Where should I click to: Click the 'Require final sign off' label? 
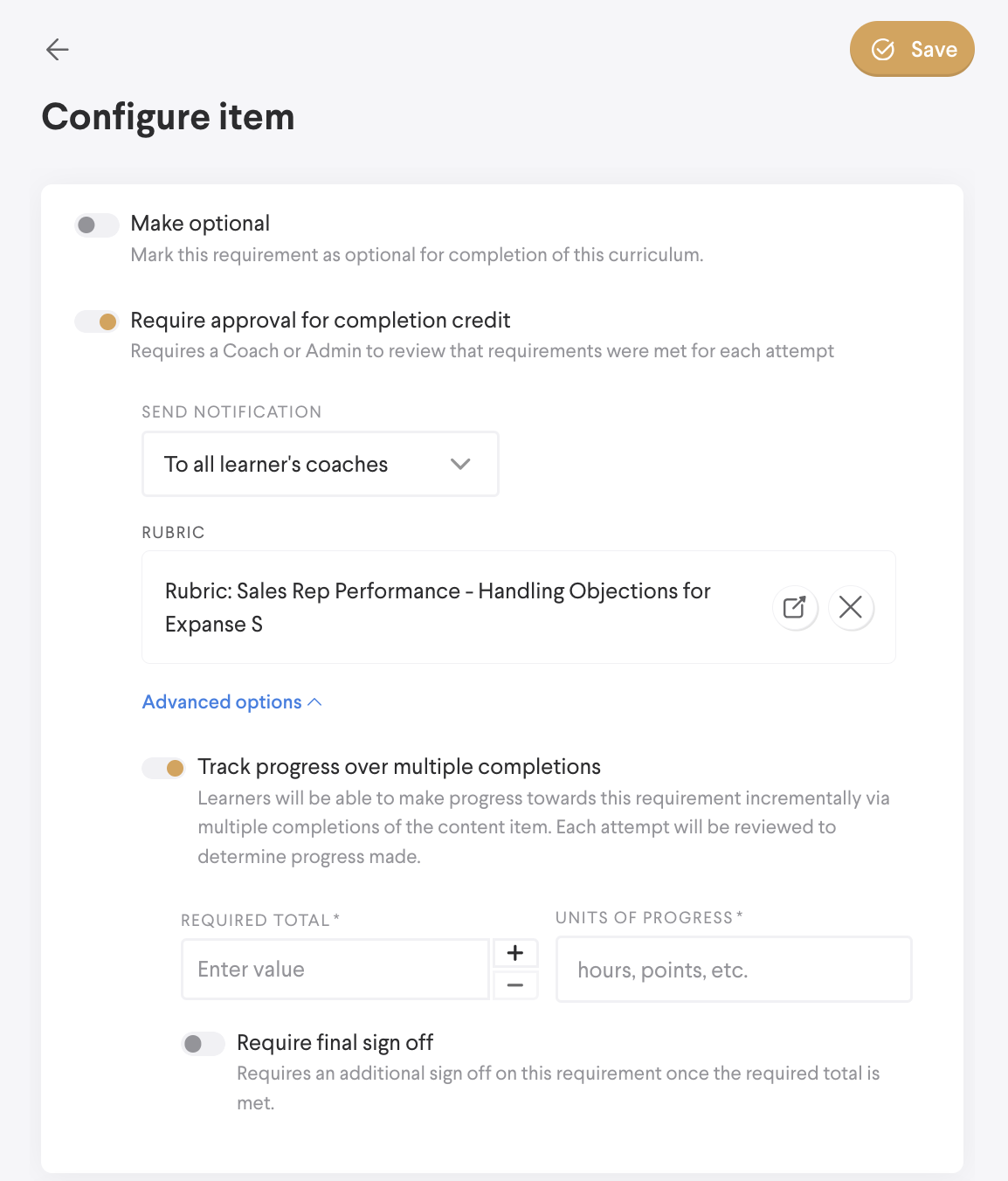pos(335,1043)
